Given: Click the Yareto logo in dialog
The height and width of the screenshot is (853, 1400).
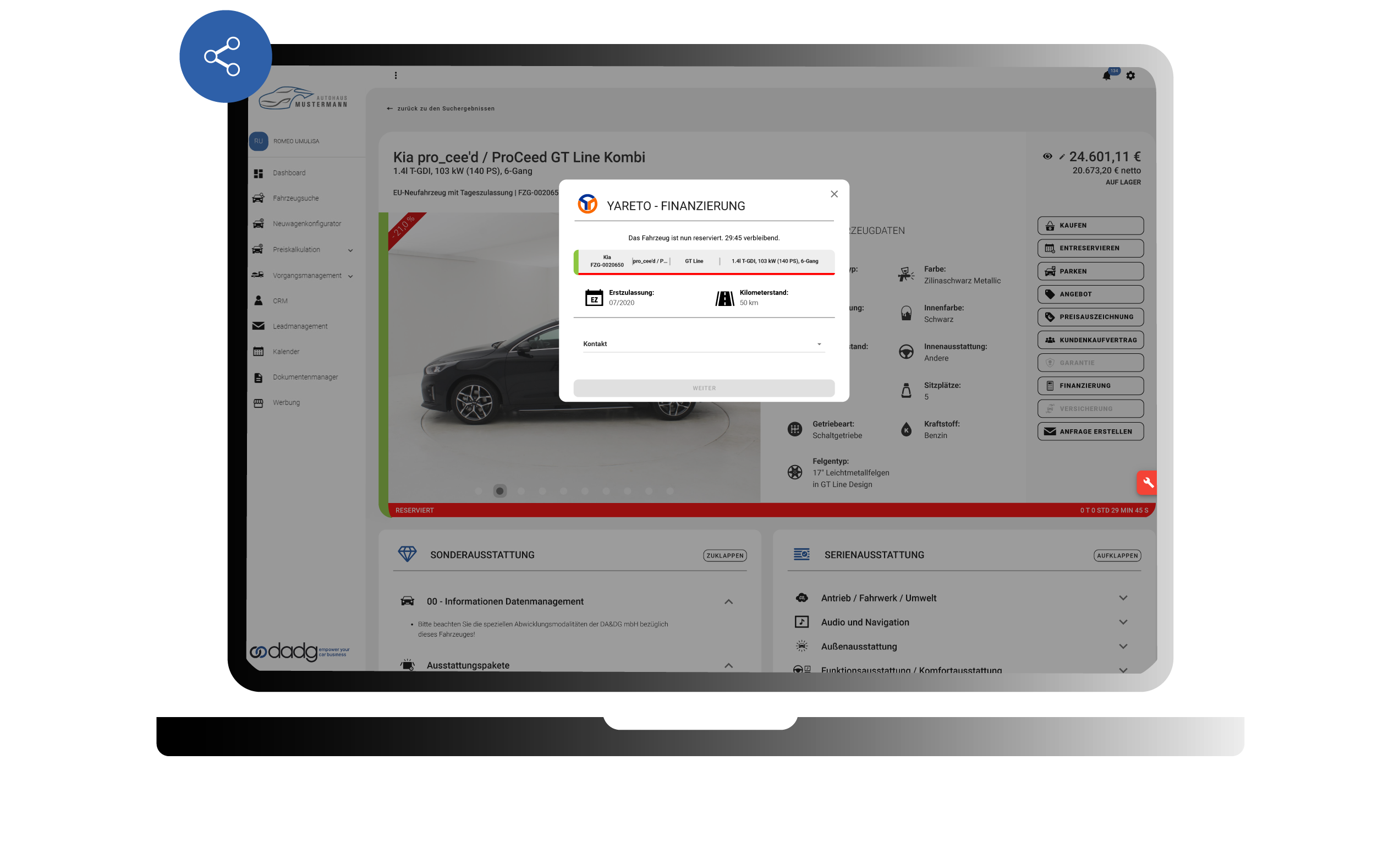Looking at the screenshot, I should point(588,204).
